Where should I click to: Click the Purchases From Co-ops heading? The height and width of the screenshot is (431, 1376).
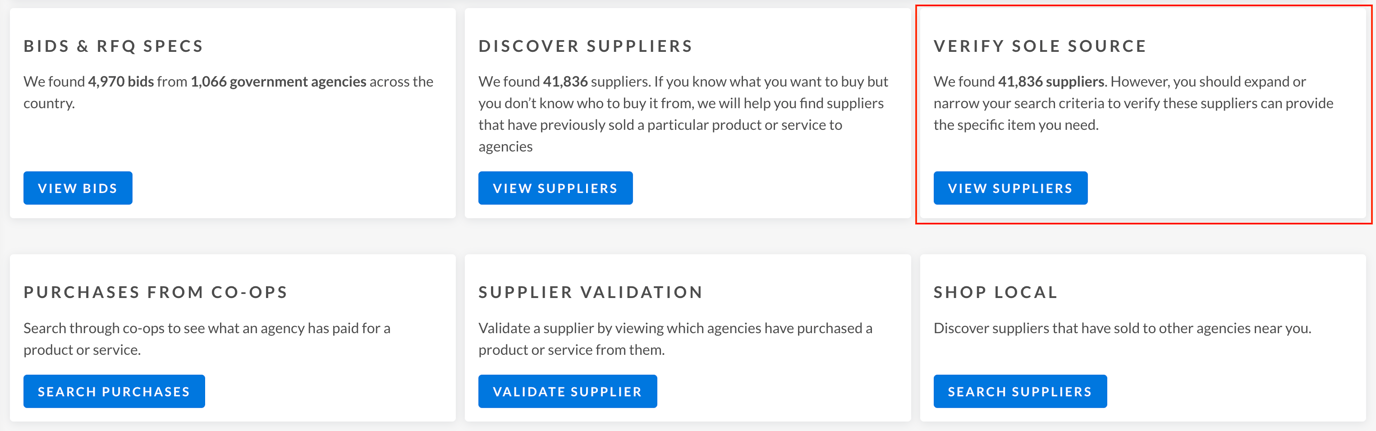coord(156,292)
